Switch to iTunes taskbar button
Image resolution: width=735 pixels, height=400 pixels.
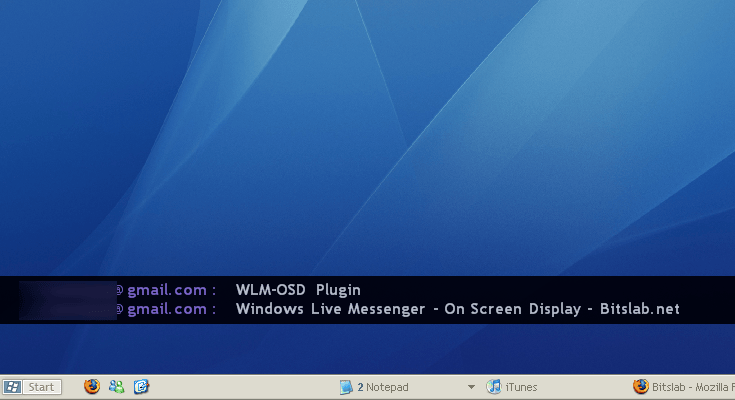tap(512, 387)
